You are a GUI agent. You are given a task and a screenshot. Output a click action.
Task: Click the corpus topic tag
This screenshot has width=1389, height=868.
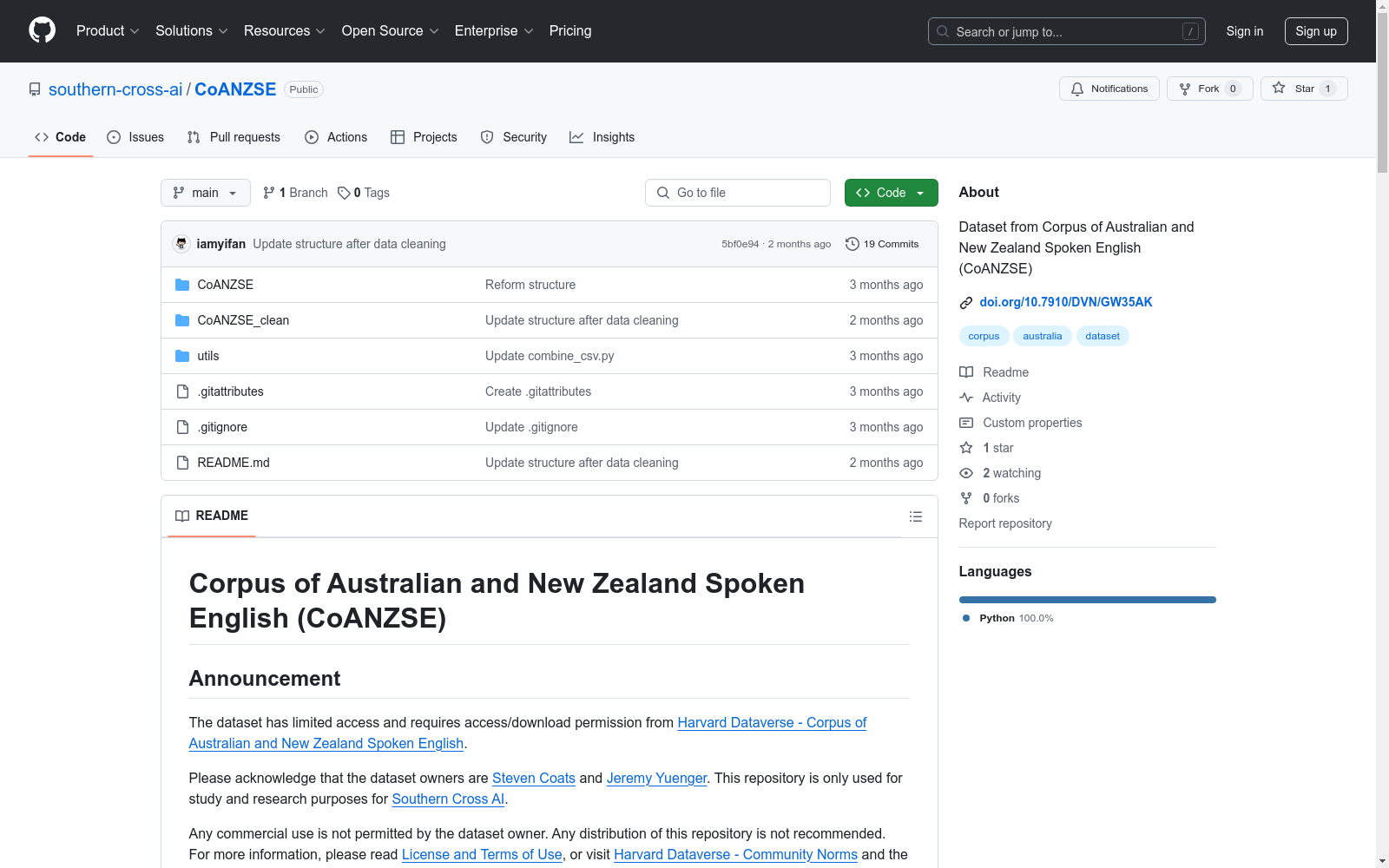pos(984,336)
